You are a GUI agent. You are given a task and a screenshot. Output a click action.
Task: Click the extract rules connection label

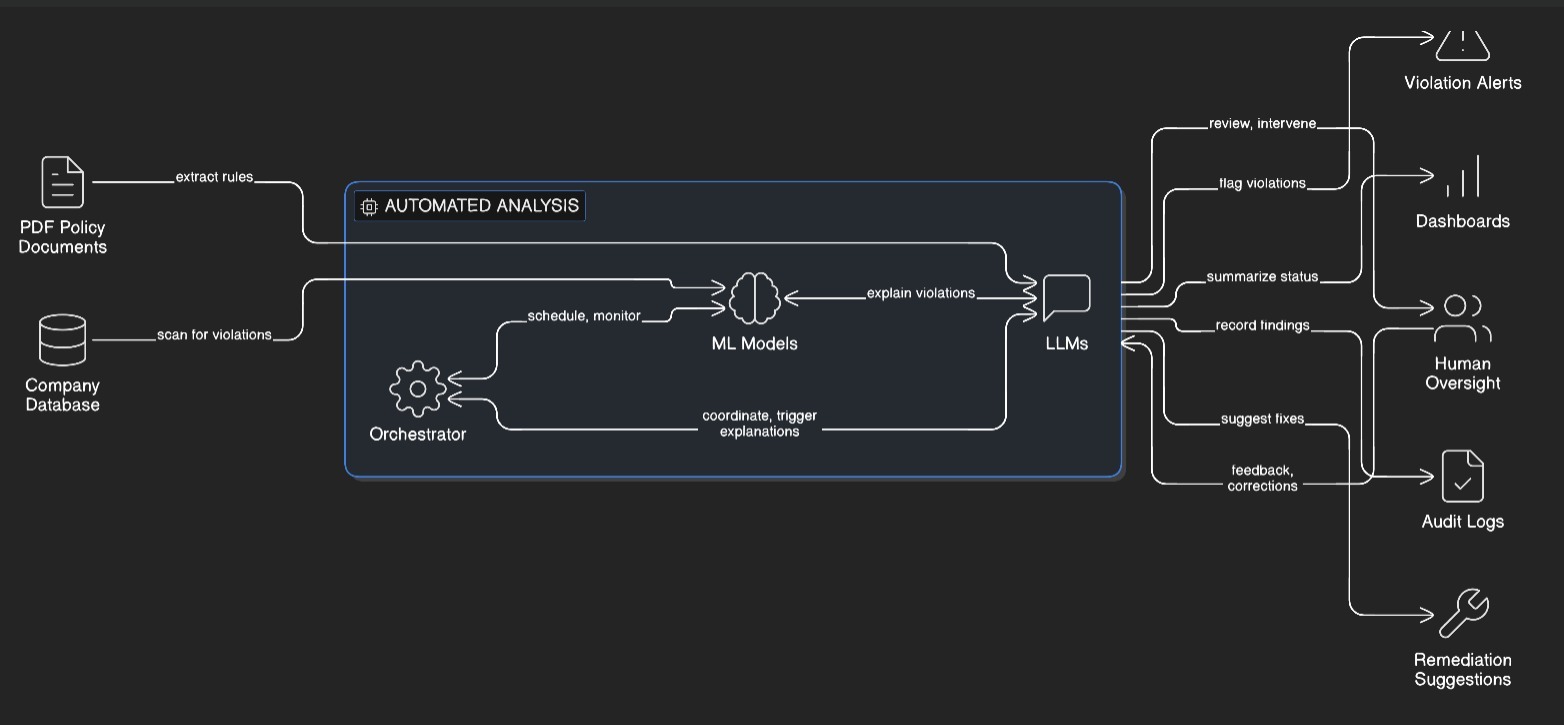(x=213, y=176)
